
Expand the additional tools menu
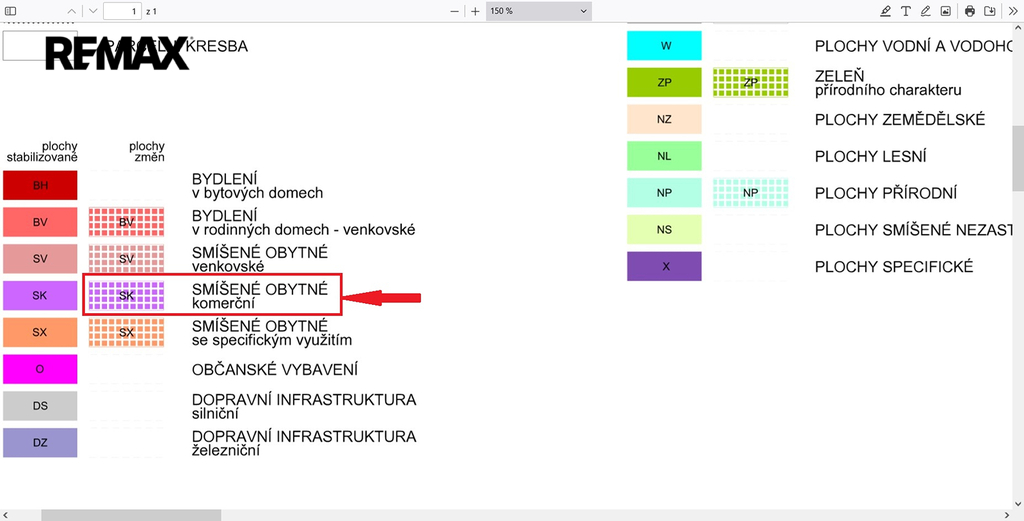(1010, 11)
